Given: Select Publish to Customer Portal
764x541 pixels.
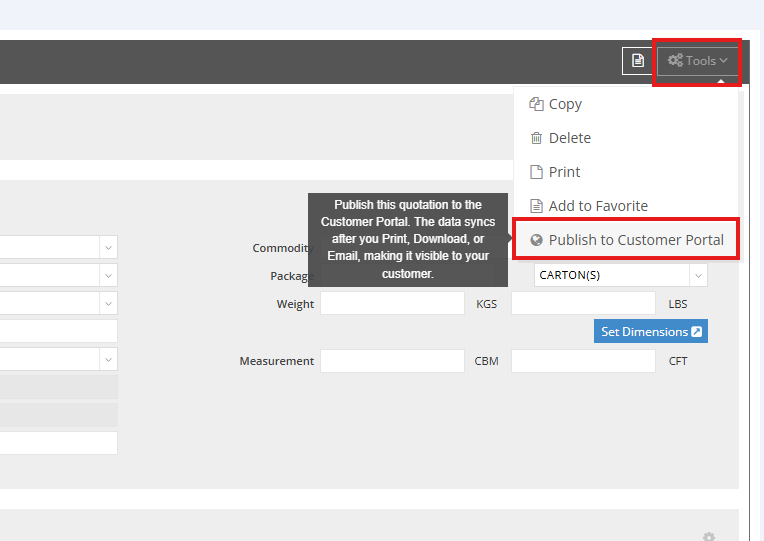Looking at the screenshot, I should pos(636,240).
